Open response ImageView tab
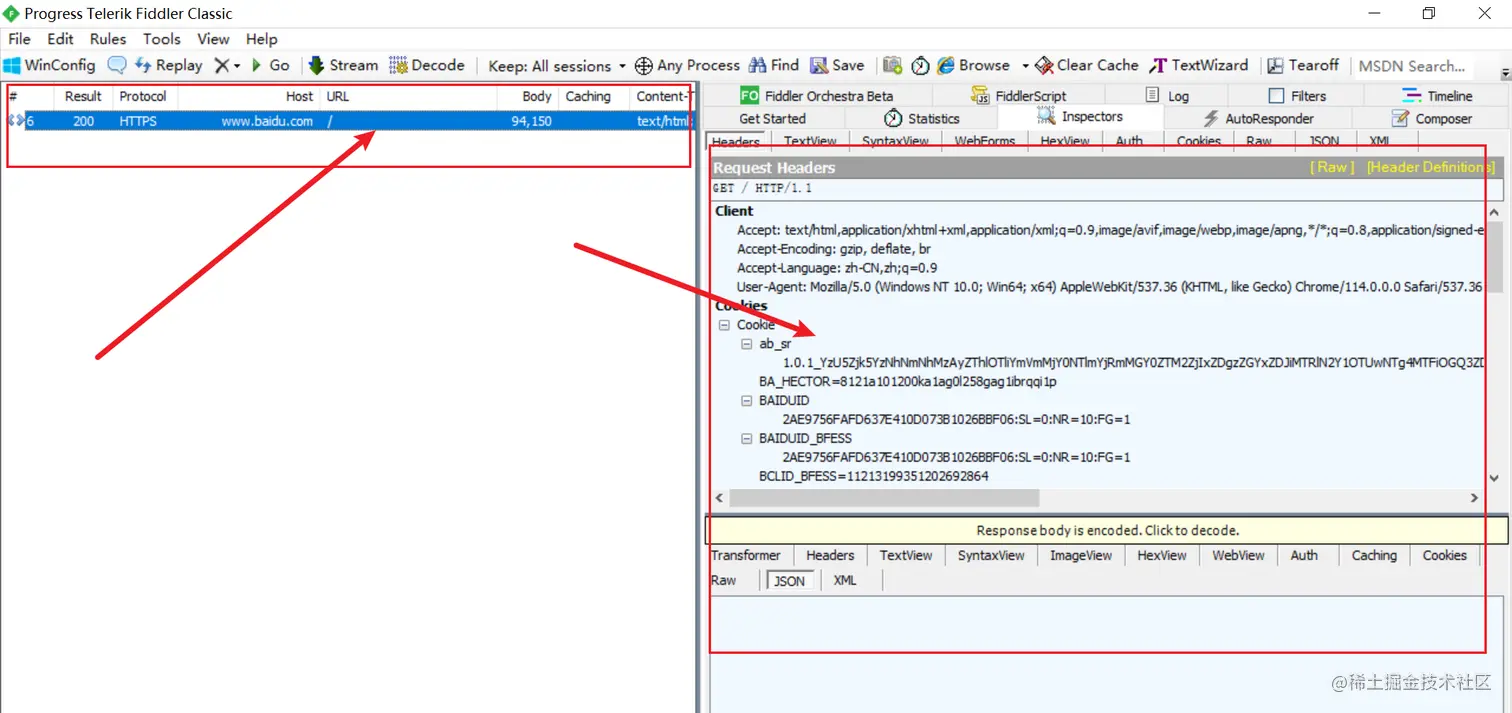Screen dimensions: 1512x713 pos(1081,555)
